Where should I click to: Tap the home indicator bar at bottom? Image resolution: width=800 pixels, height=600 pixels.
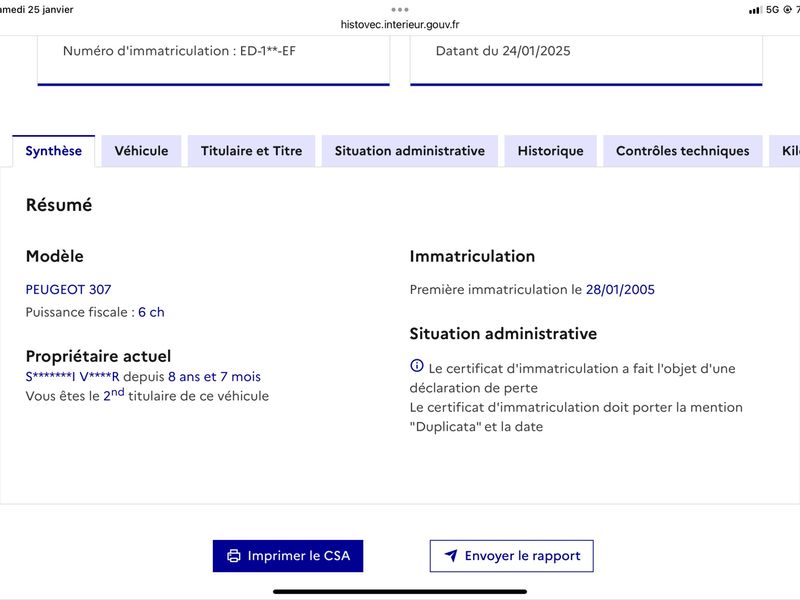pyautogui.click(x=400, y=592)
